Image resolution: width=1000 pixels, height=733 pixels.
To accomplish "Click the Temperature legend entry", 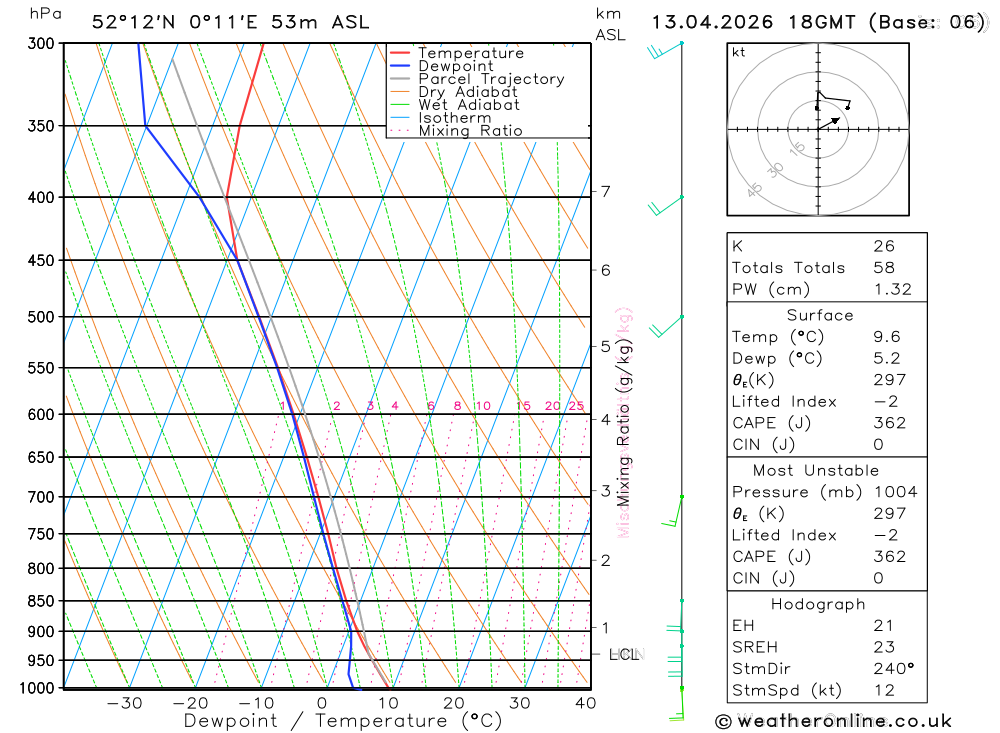I will click(471, 53).
